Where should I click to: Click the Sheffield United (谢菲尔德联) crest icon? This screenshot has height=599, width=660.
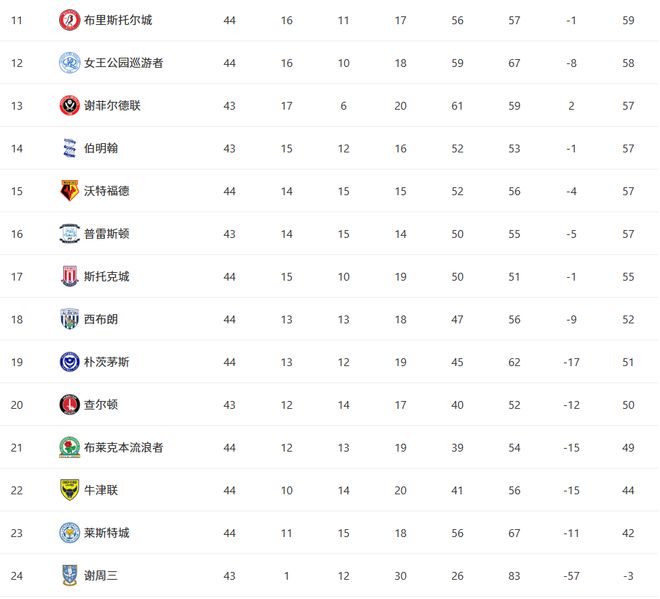point(69,106)
